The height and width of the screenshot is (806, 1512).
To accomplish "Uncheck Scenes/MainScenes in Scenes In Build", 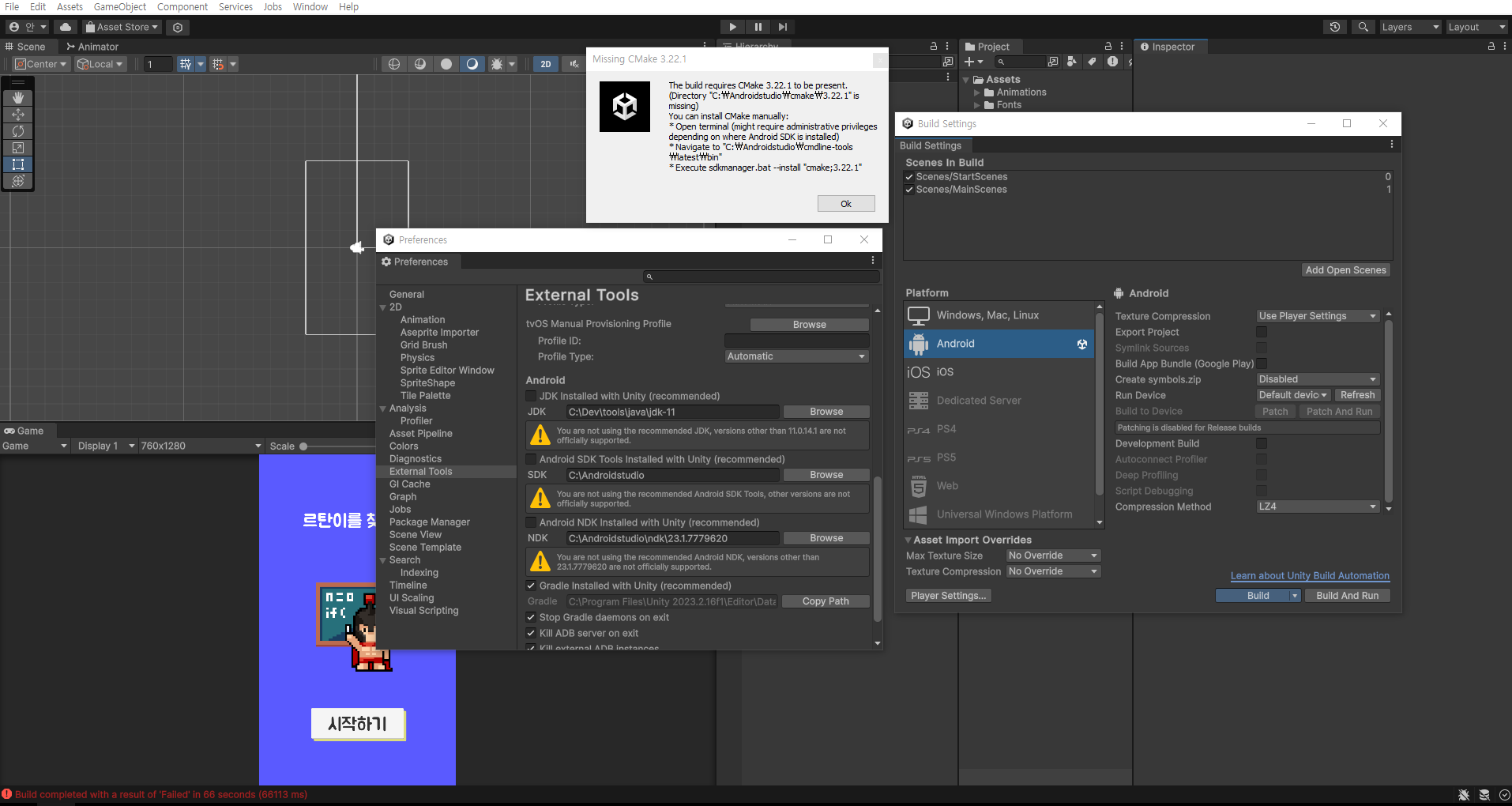I will pos(909,190).
